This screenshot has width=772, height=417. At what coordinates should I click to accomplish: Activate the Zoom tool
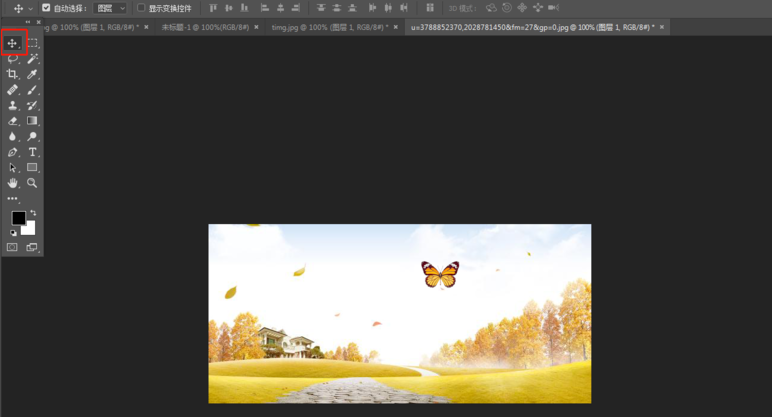(x=33, y=183)
